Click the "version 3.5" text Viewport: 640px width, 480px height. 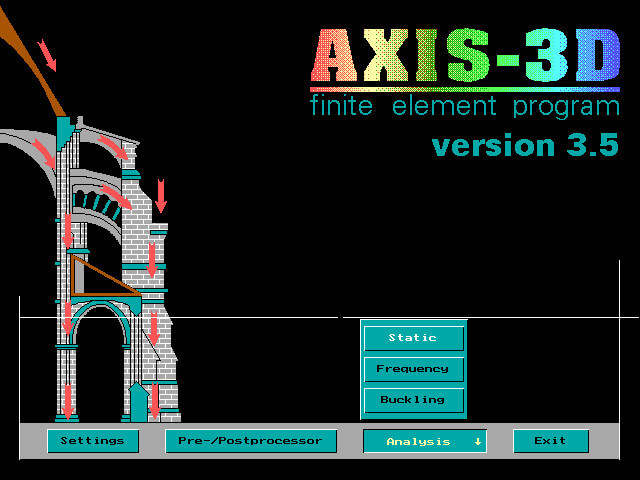(525, 145)
